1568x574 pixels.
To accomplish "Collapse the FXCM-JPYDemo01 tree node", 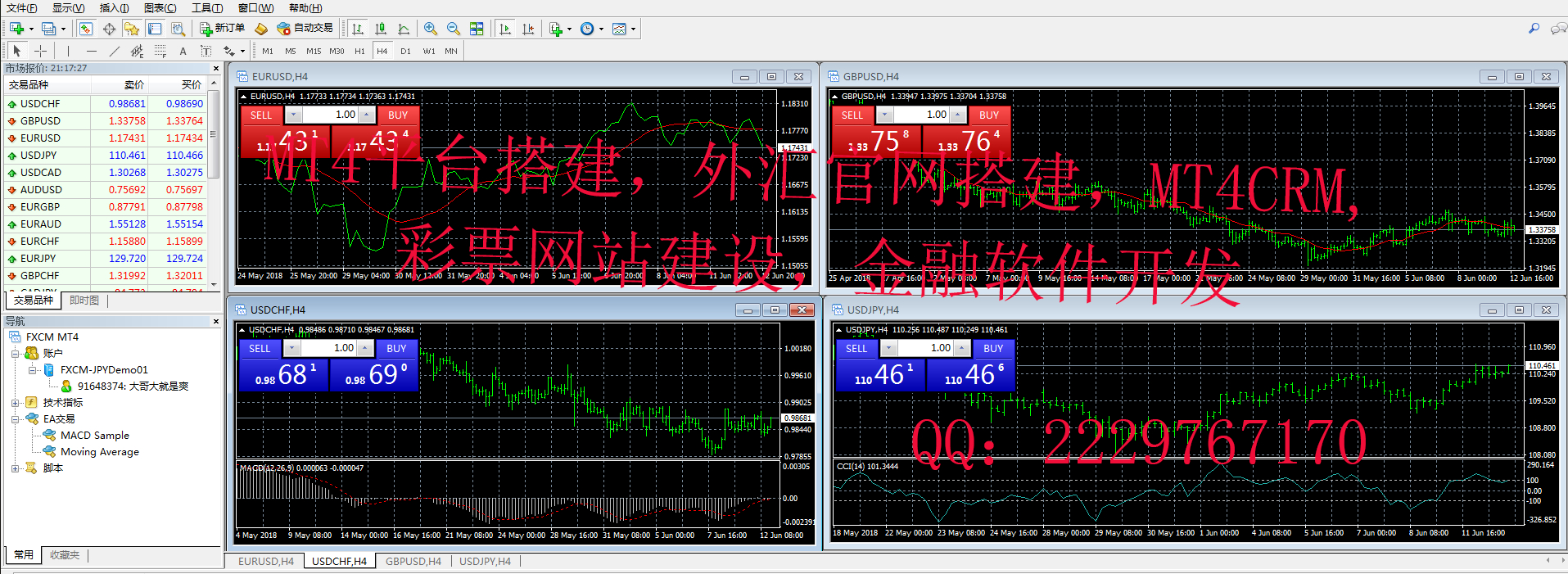I will pyautogui.click(x=32, y=370).
